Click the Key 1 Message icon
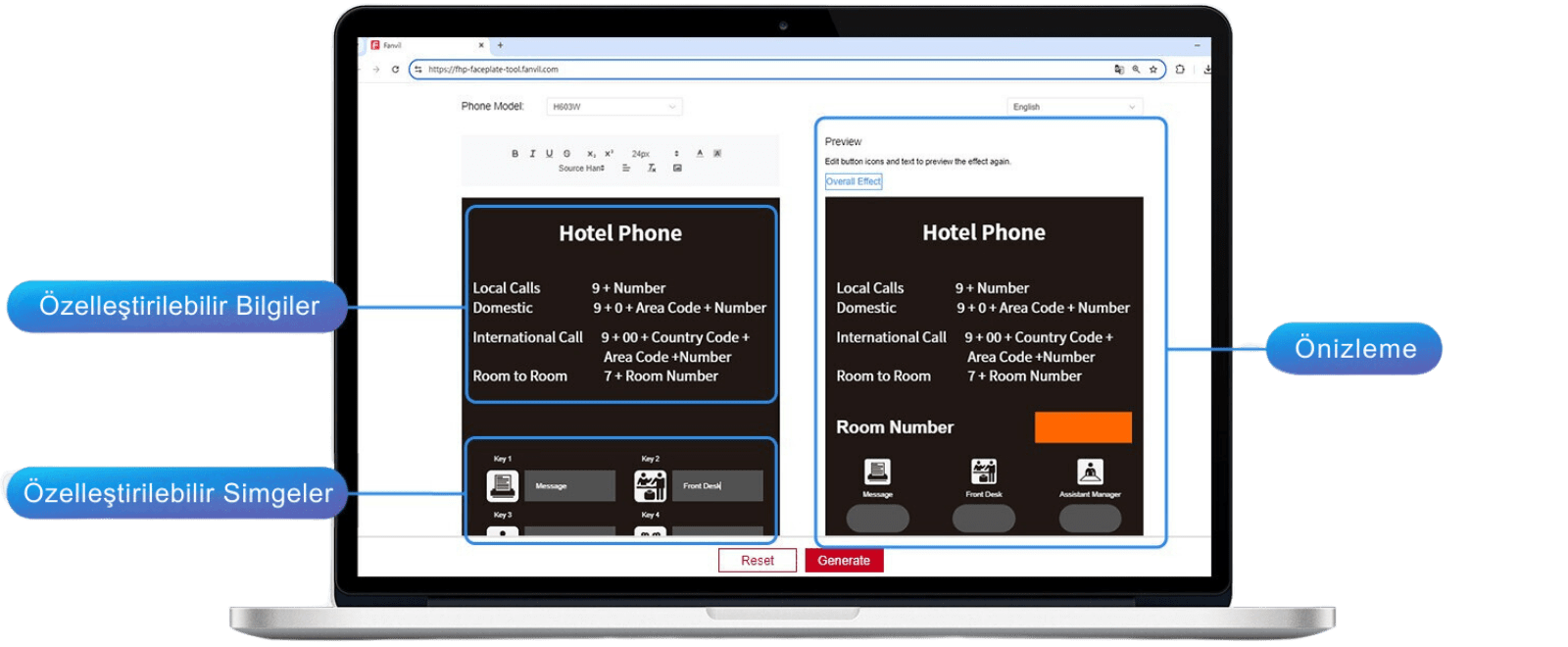This screenshot has height=647, width=1568. click(x=503, y=485)
